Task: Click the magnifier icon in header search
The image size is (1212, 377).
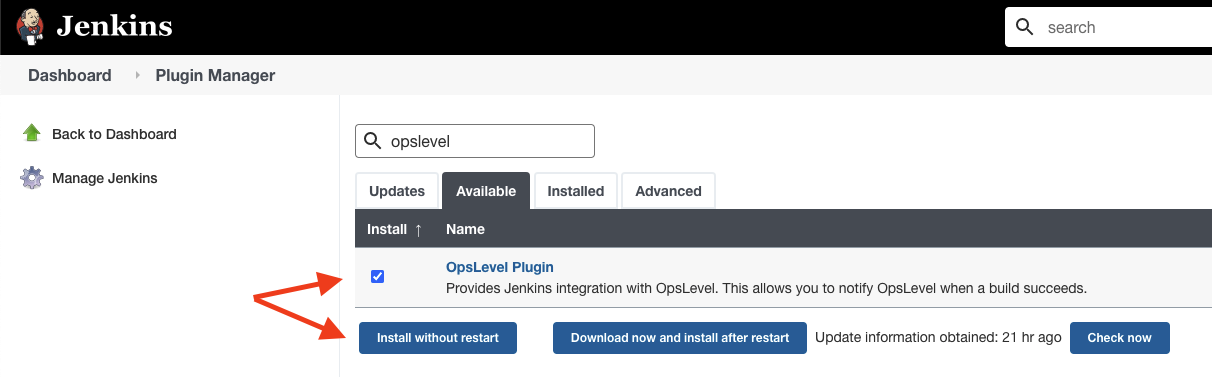Action: [1024, 27]
